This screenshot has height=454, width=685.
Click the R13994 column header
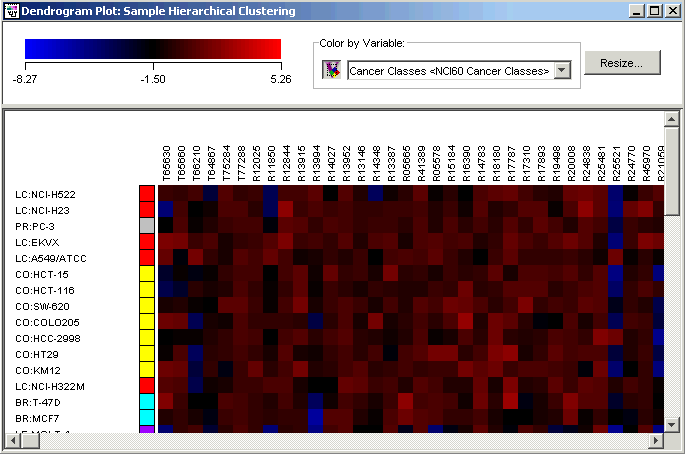coord(316,163)
